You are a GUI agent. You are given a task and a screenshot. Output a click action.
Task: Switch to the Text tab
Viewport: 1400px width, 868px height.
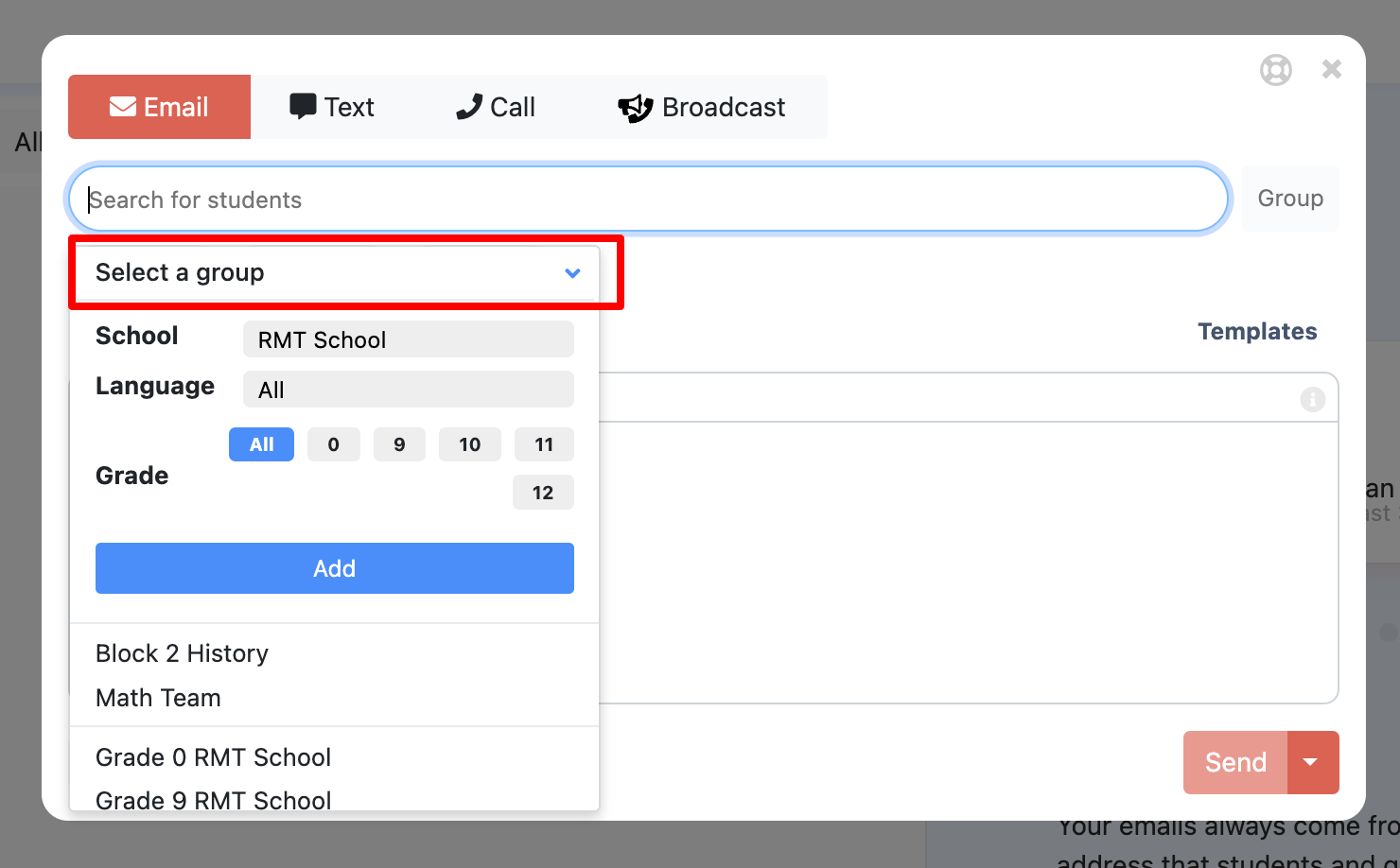tap(332, 107)
